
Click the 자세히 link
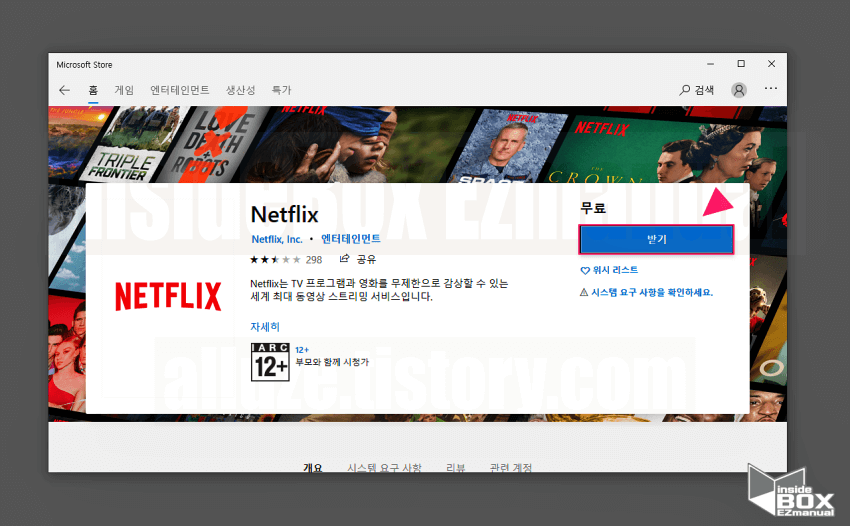click(x=265, y=326)
